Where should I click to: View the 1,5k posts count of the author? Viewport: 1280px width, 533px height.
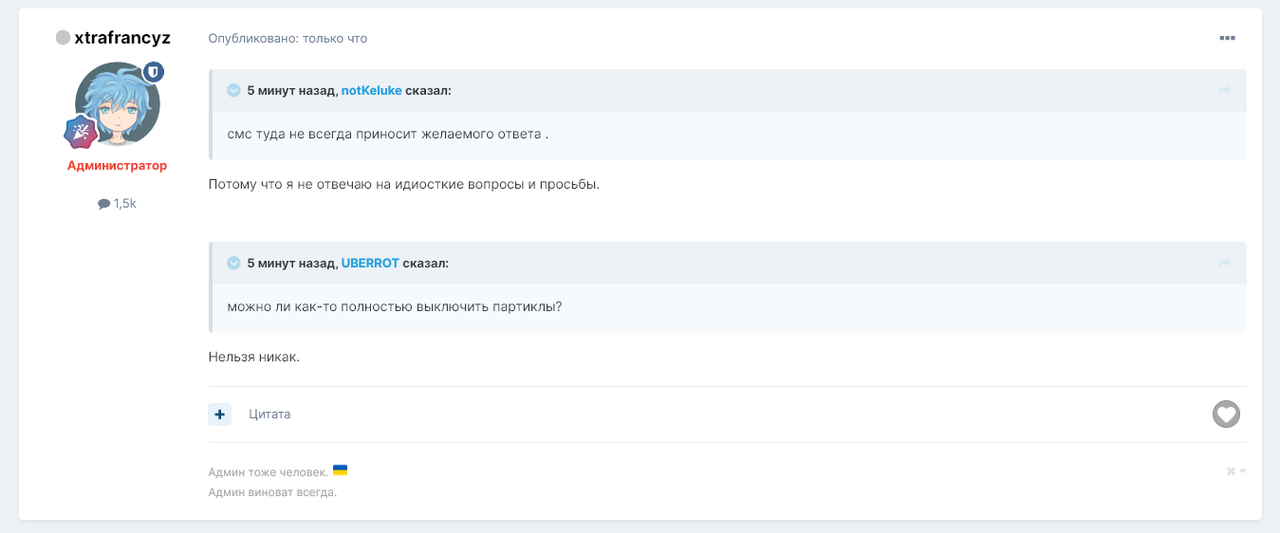[117, 203]
